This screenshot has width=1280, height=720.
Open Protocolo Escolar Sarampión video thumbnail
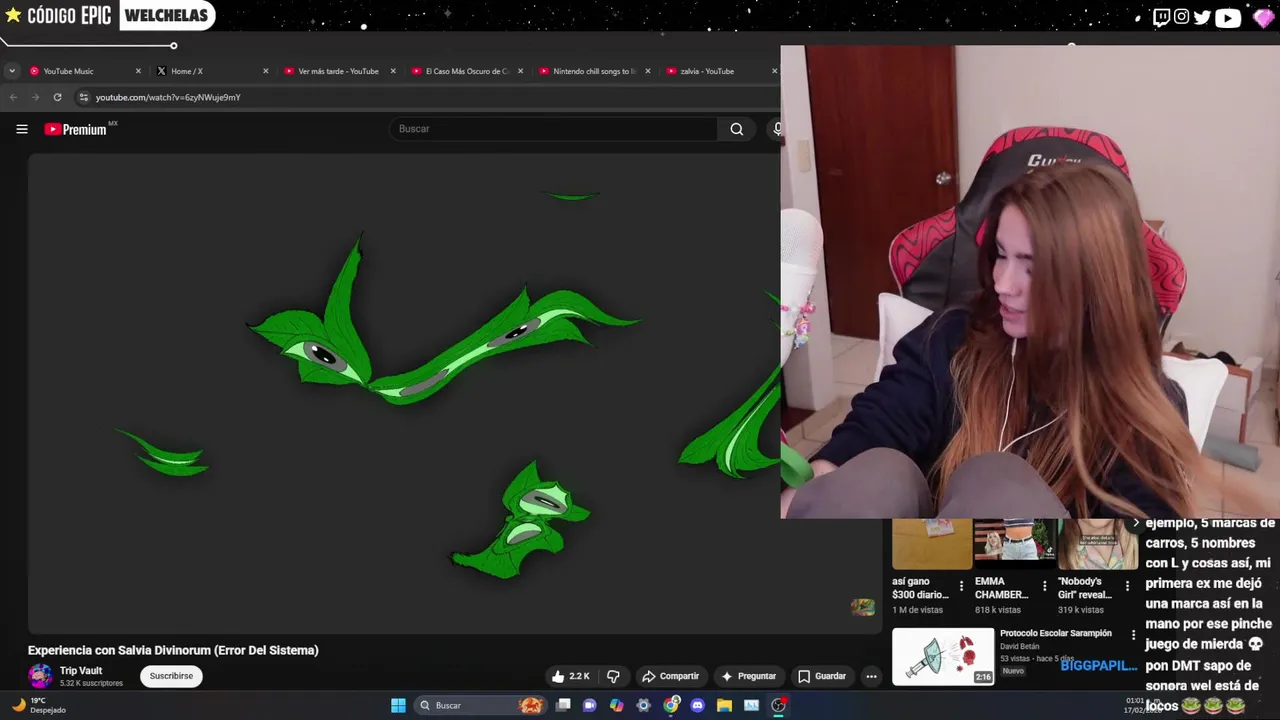943,656
